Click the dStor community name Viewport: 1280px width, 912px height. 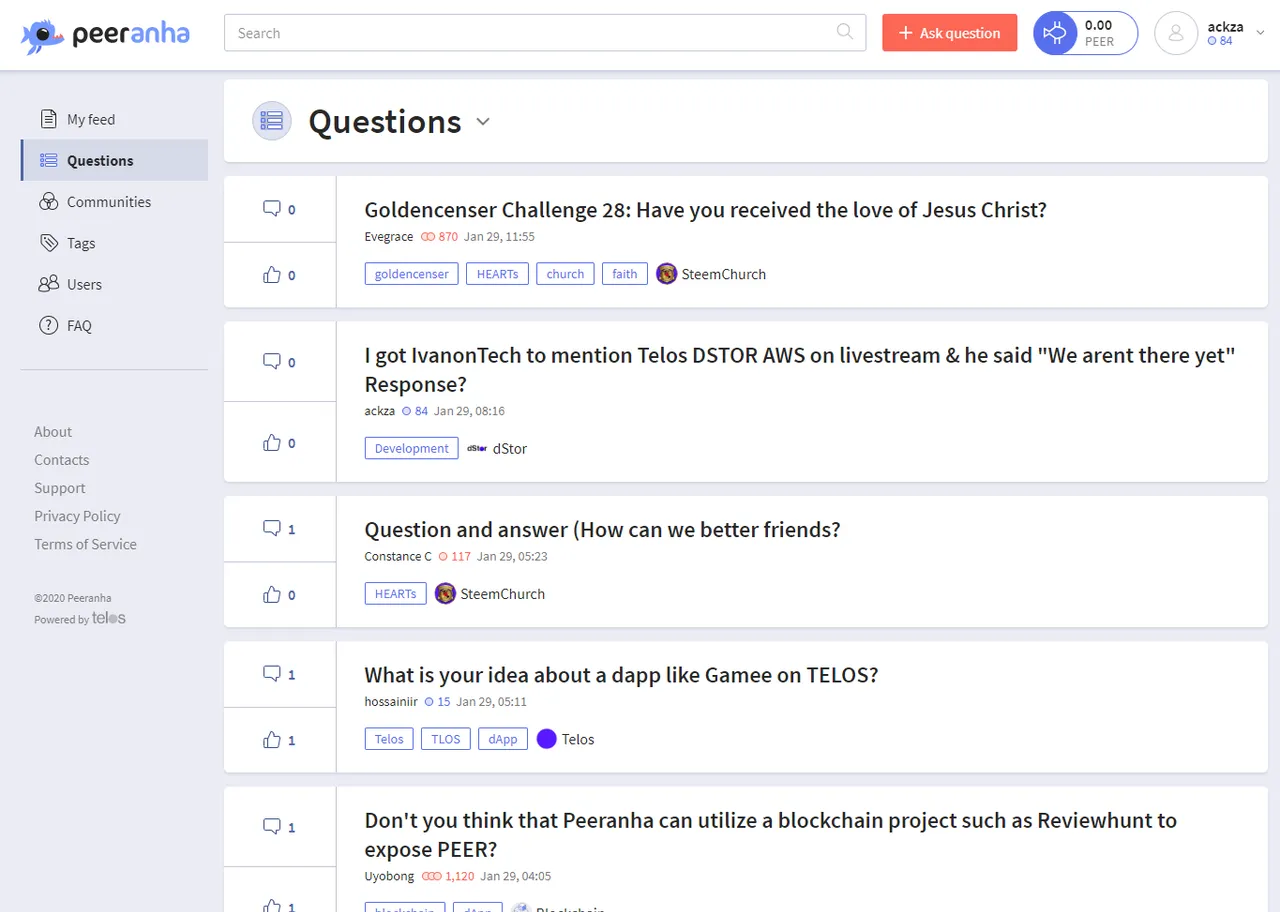(x=510, y=449)
